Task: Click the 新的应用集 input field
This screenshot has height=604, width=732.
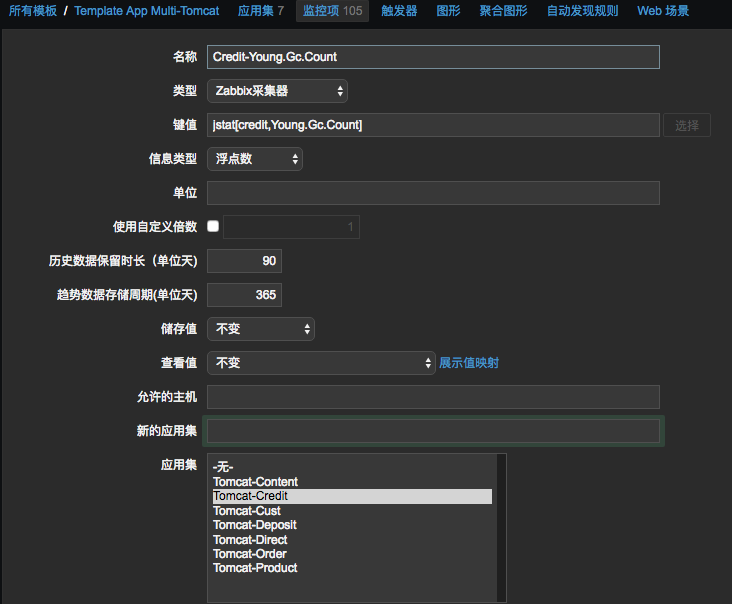Action: click(433, 431)
